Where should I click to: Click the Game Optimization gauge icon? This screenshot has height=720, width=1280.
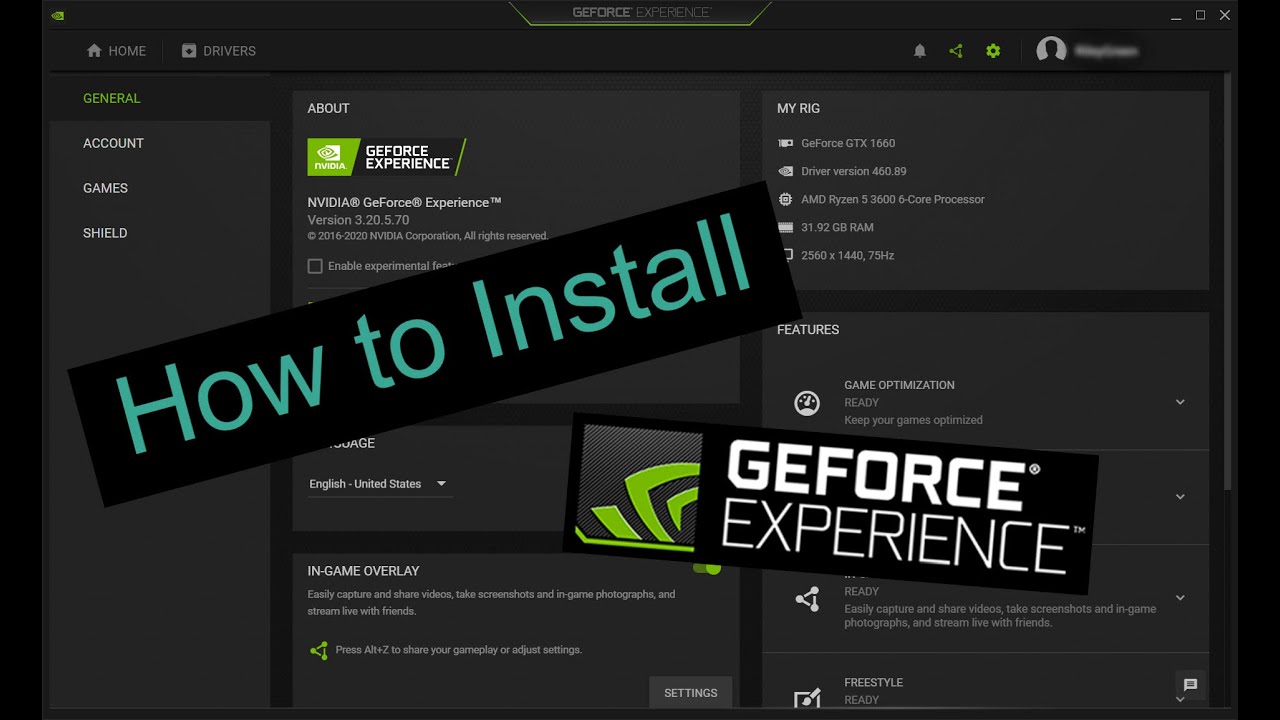point(807,403)
